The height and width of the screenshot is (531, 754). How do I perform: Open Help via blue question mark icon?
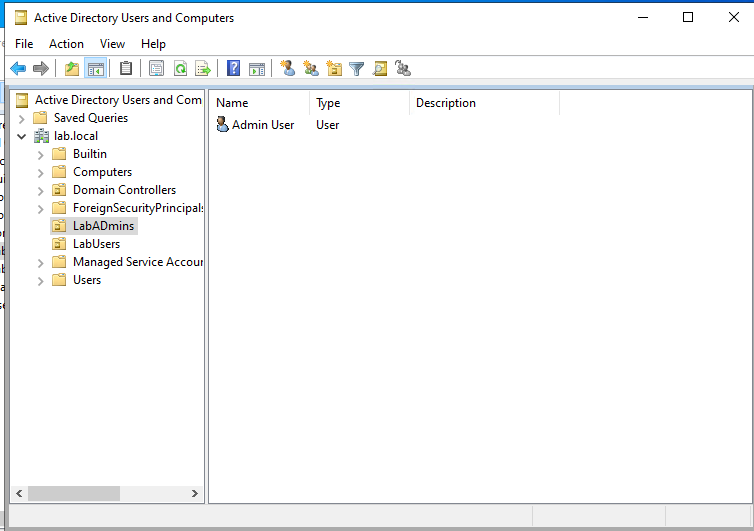tap(233, 69)
